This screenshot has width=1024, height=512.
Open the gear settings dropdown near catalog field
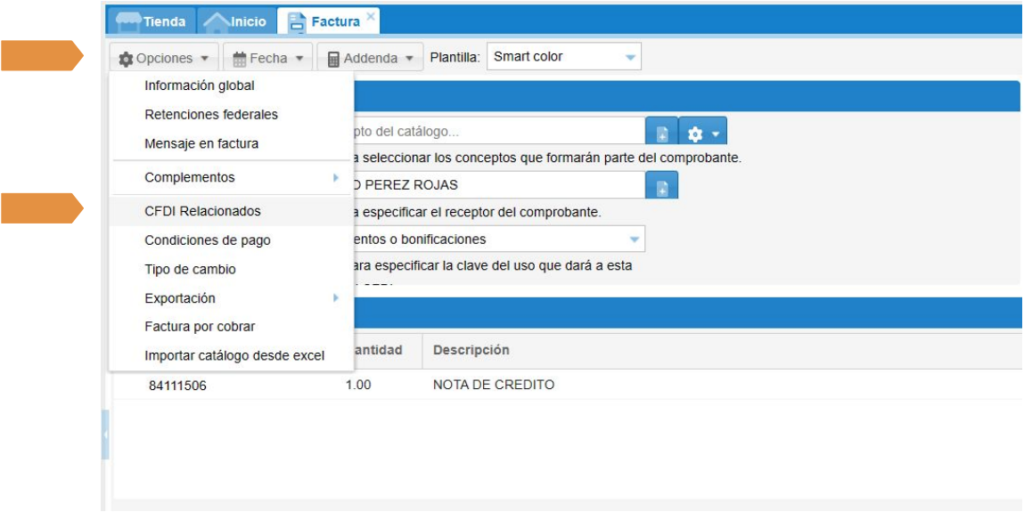tap(702, 133)
